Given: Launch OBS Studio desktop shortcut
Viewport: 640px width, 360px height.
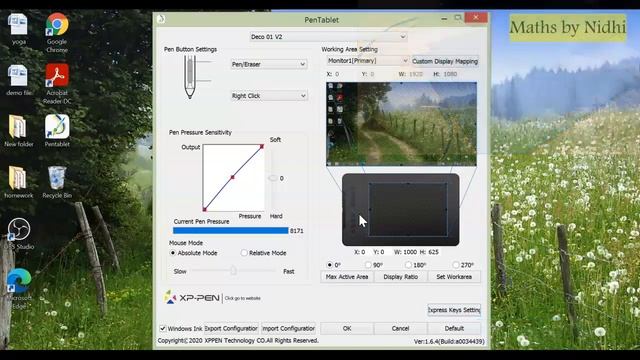Looking at the screenshot, I should (18, 233).
